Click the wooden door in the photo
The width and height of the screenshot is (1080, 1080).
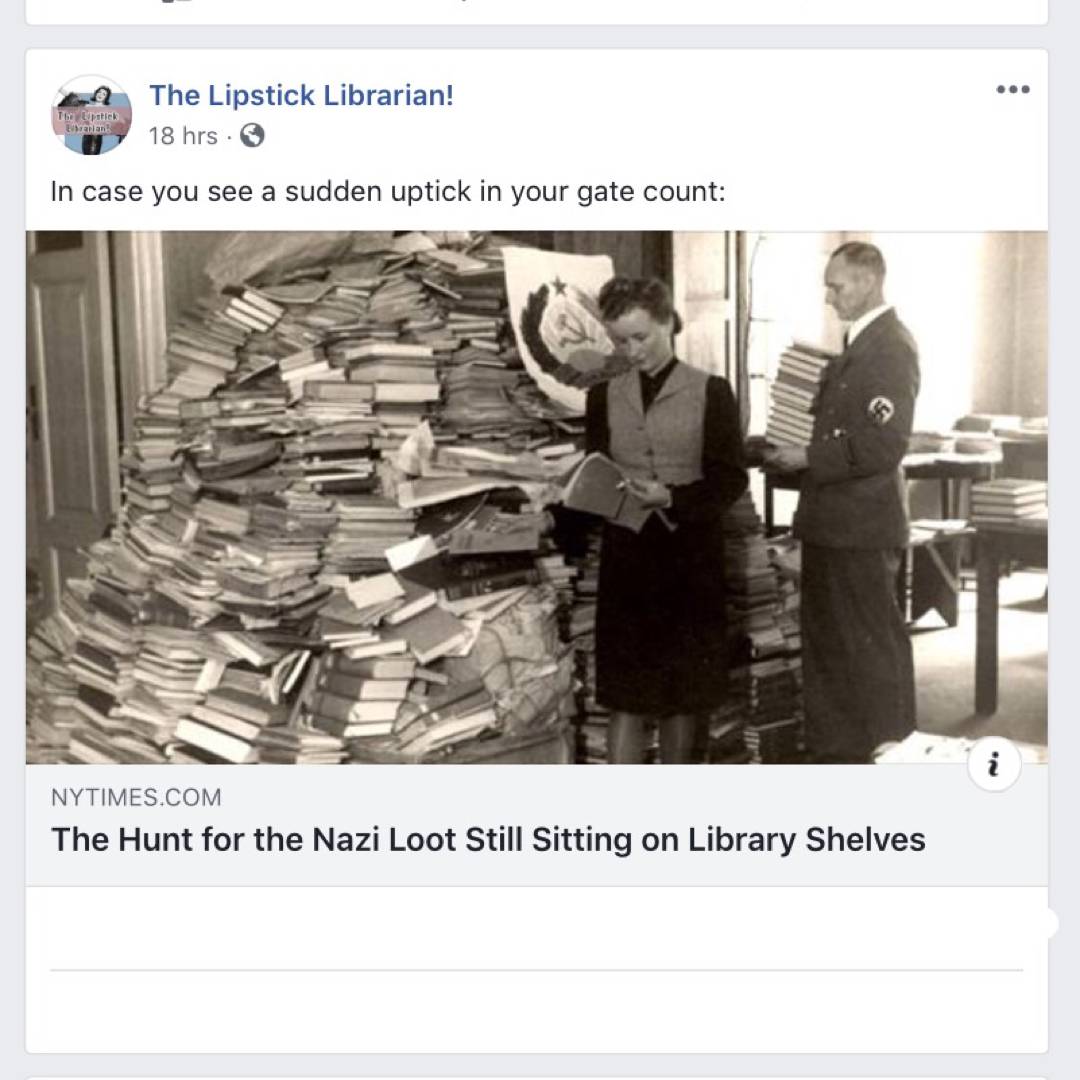click(x=69, y=420)
